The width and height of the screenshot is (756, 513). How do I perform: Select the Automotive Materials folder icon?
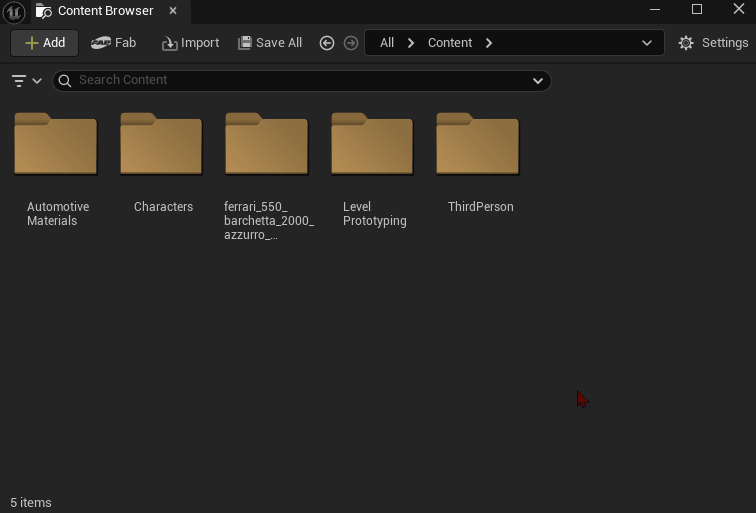tap(55, 144)
